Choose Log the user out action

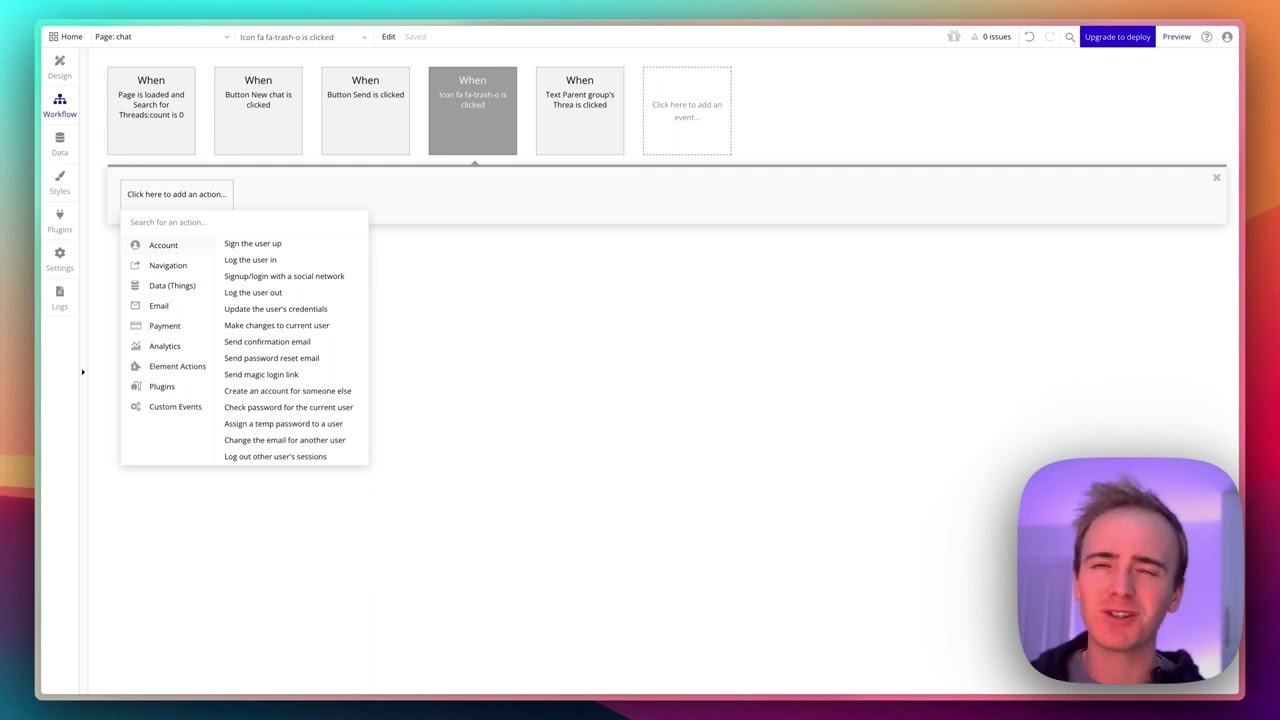click(x=253, y=293)
